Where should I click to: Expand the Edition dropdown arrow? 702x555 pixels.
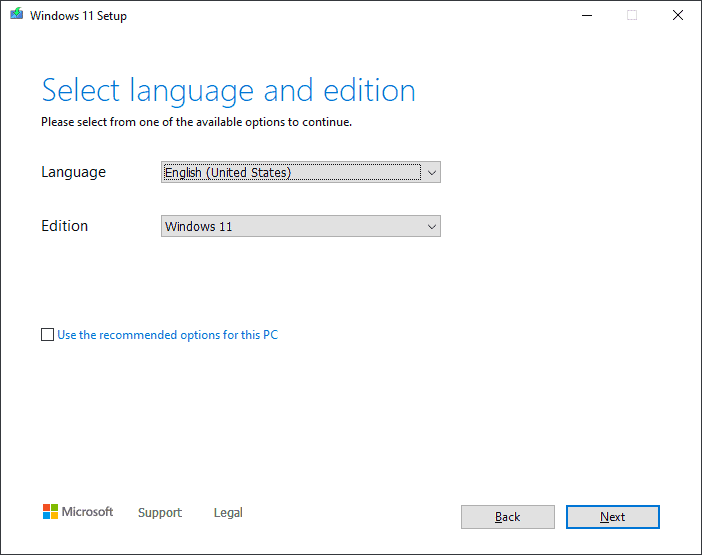click(x=431, y=227)
